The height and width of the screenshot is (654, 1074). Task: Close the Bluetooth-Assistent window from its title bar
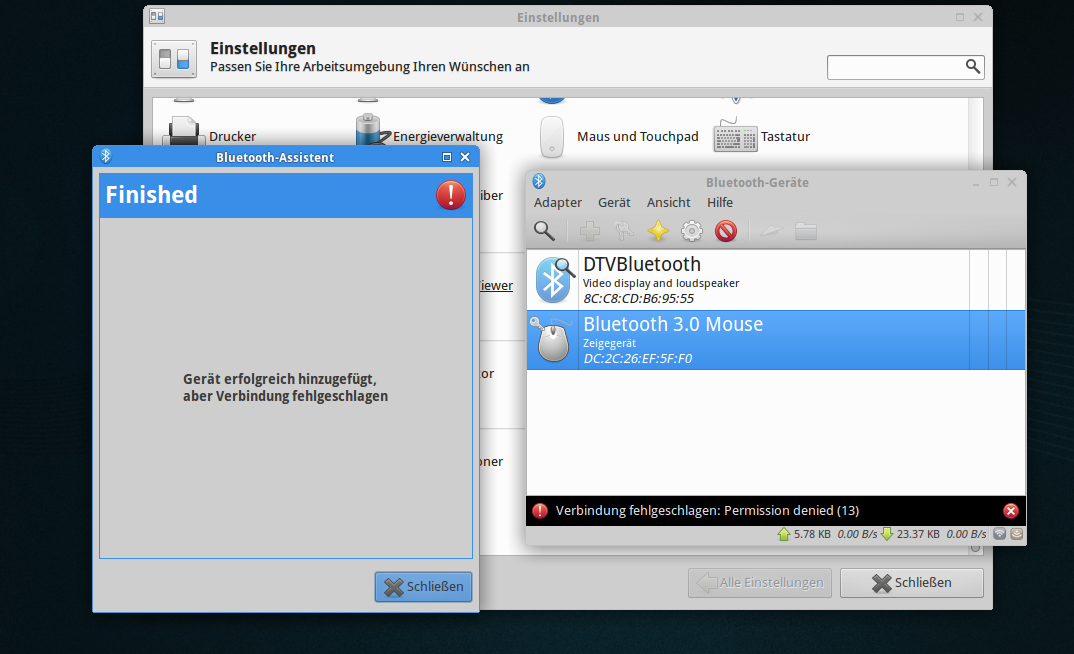click(x=465, y=157)
